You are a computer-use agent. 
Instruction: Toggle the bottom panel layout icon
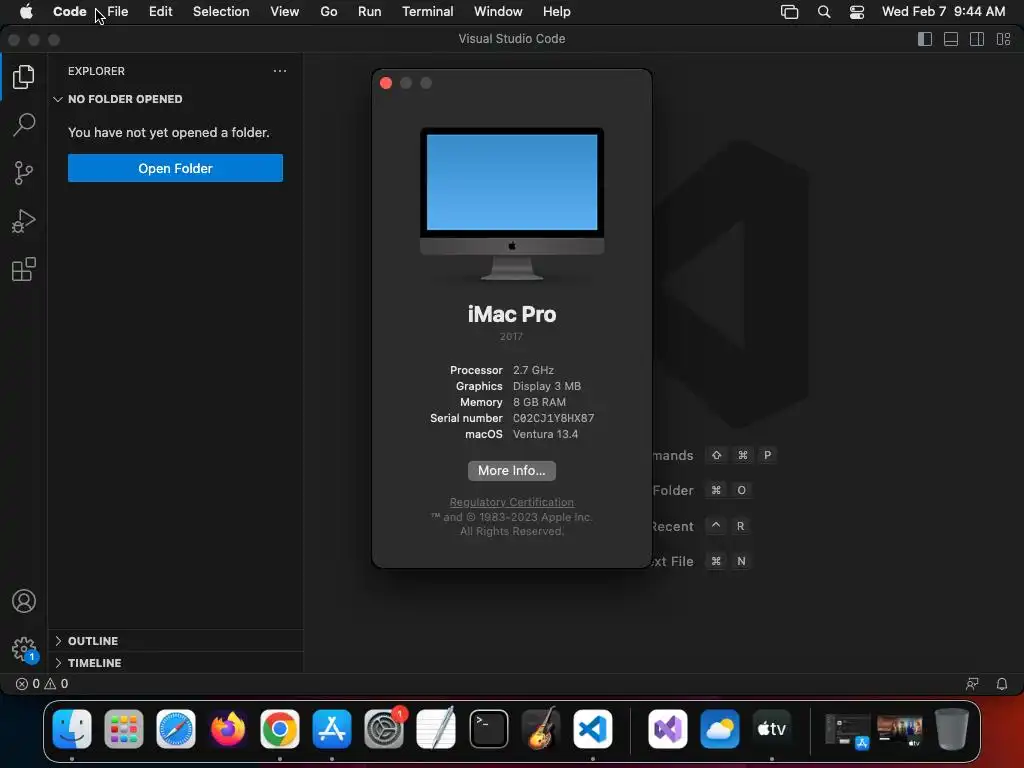click(951, 39)
